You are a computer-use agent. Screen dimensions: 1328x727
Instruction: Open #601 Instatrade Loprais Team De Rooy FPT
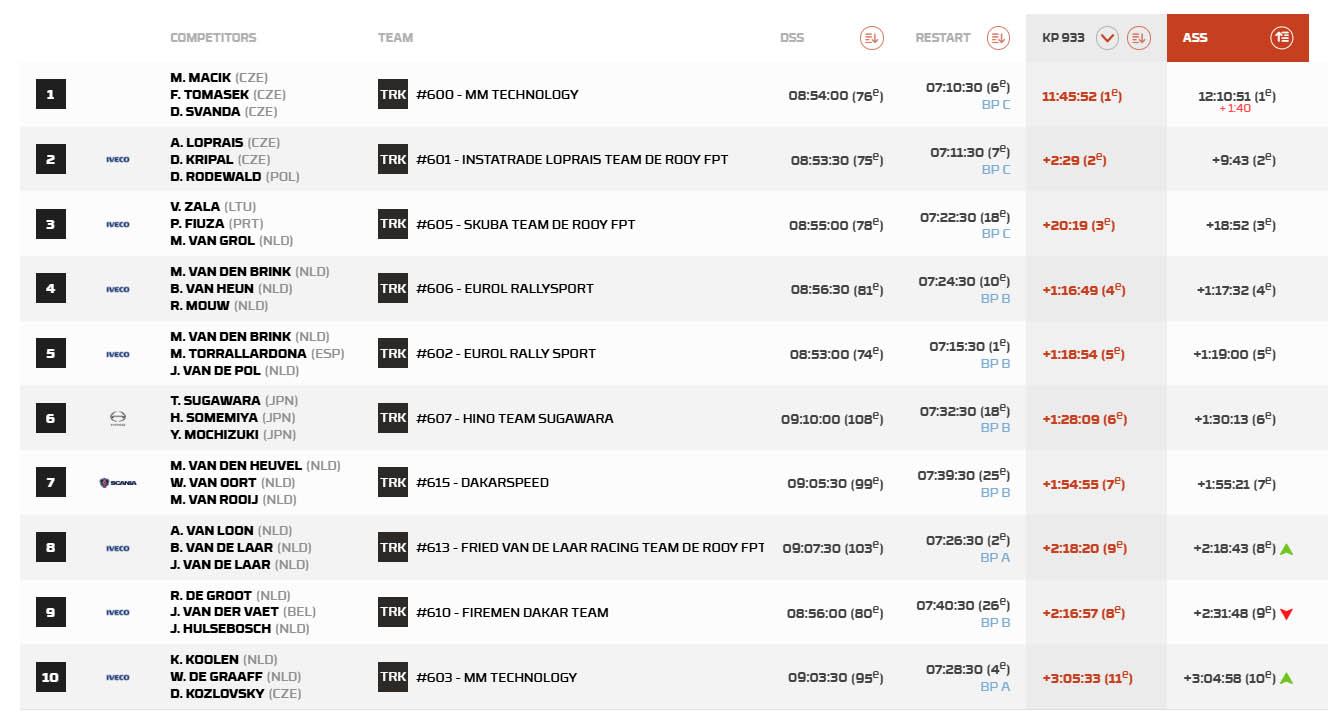point(572,159)
